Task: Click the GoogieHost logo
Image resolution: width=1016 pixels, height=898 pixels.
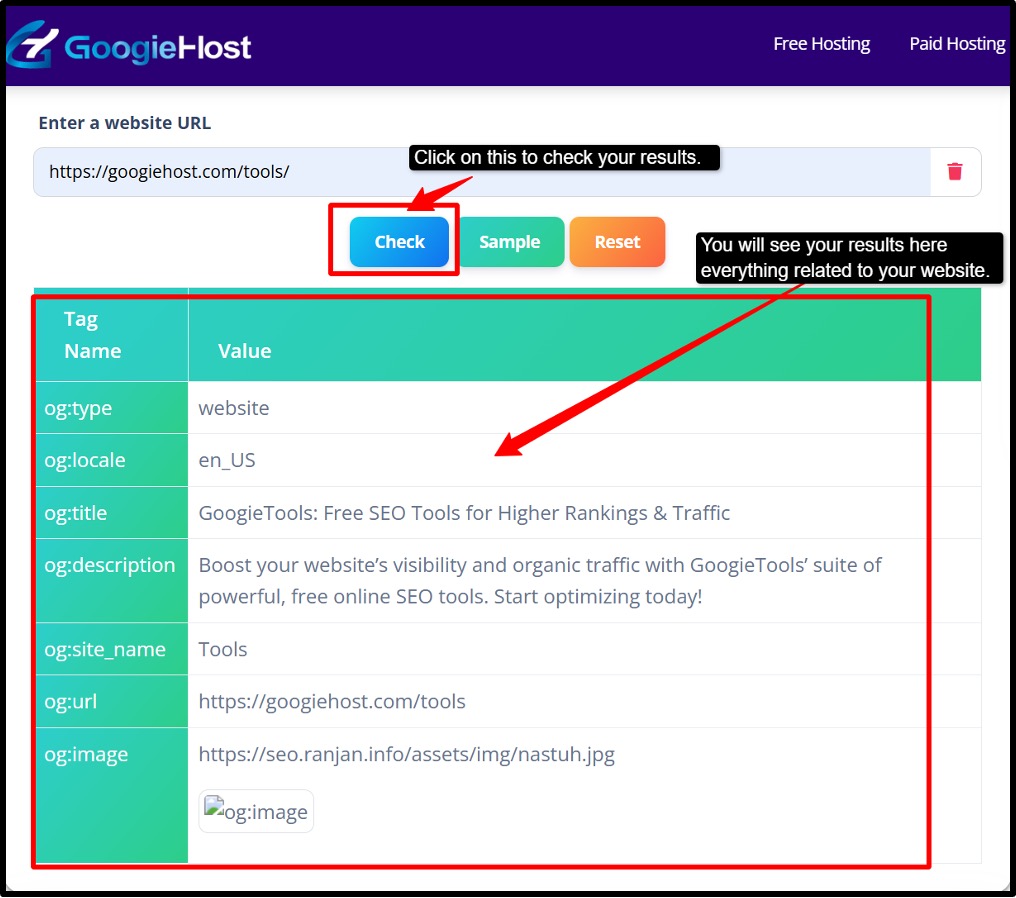Action: (128, 45)
